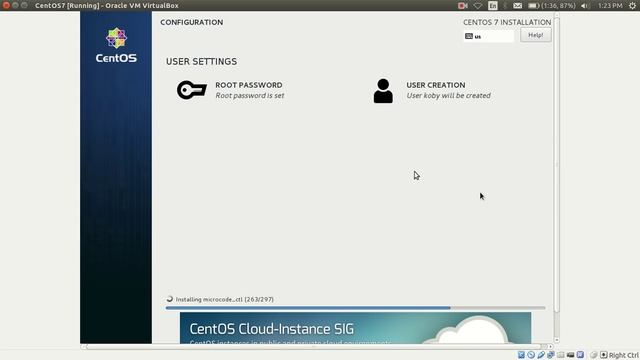Open the 'En' input source indicator
640x360 pixels.
tap(493, 5)
